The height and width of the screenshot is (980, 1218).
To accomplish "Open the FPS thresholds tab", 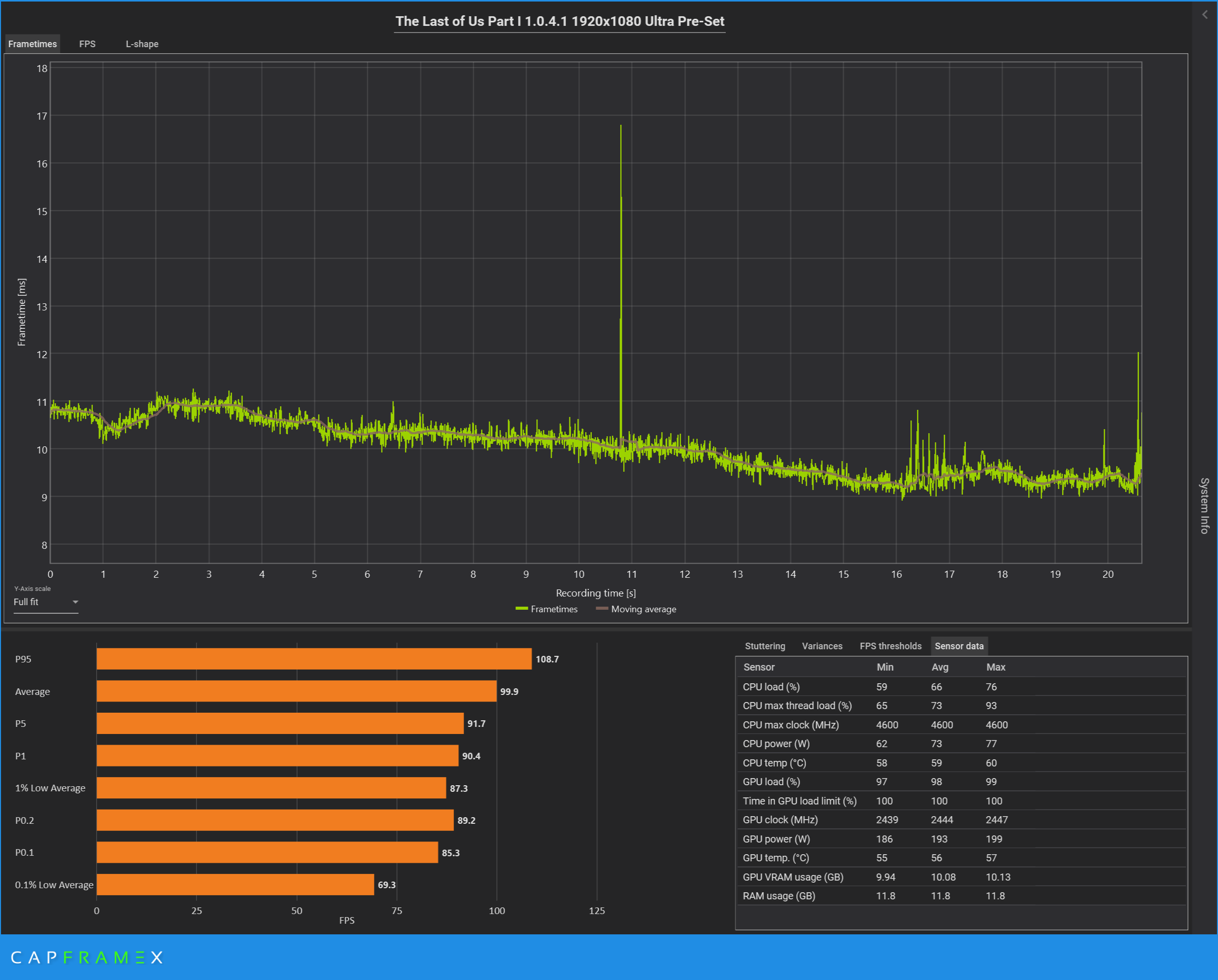I will click(890, 646).
